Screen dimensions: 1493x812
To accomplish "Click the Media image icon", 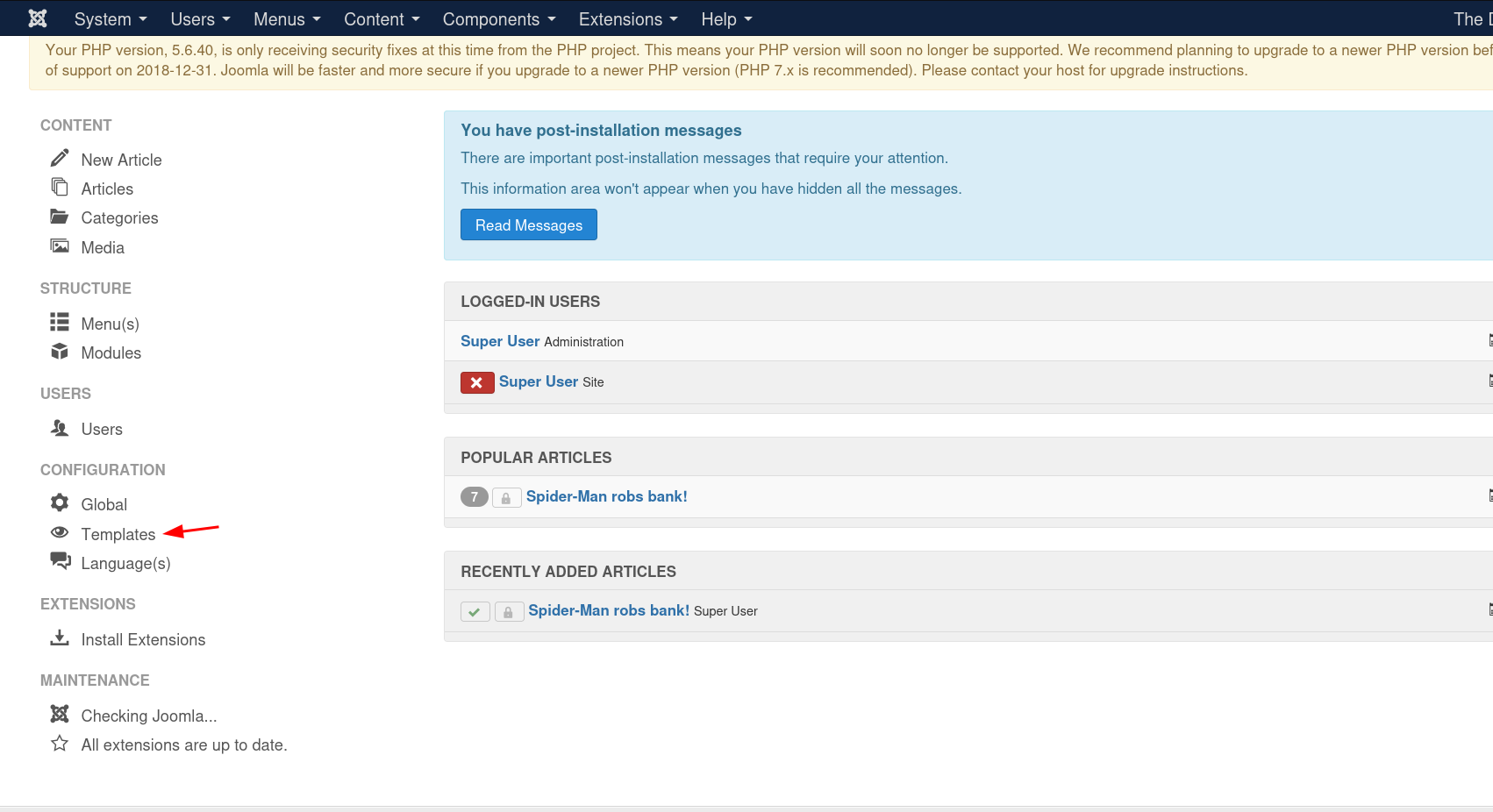I will (60, 246).
